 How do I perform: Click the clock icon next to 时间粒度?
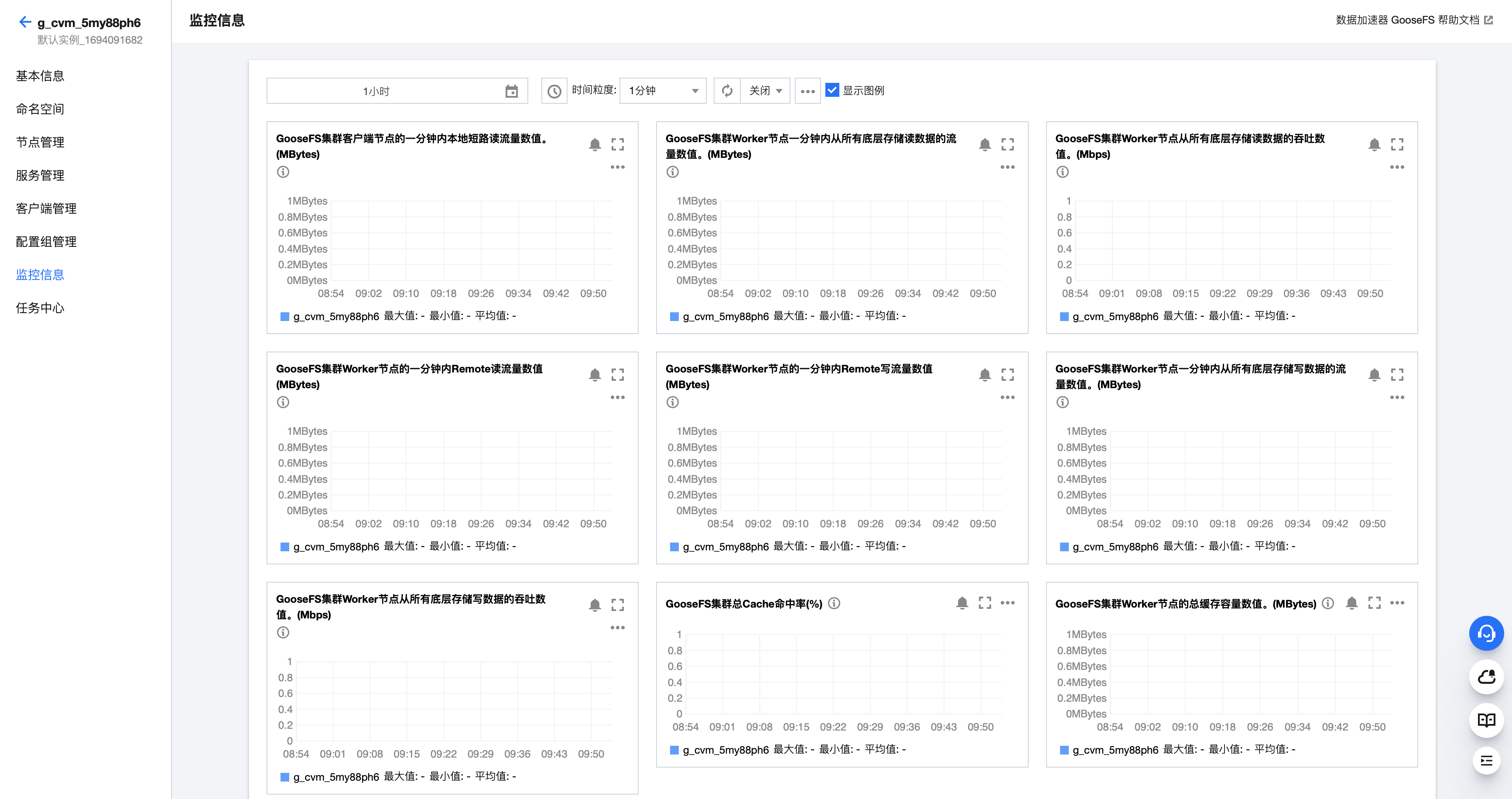coord(554,91)
